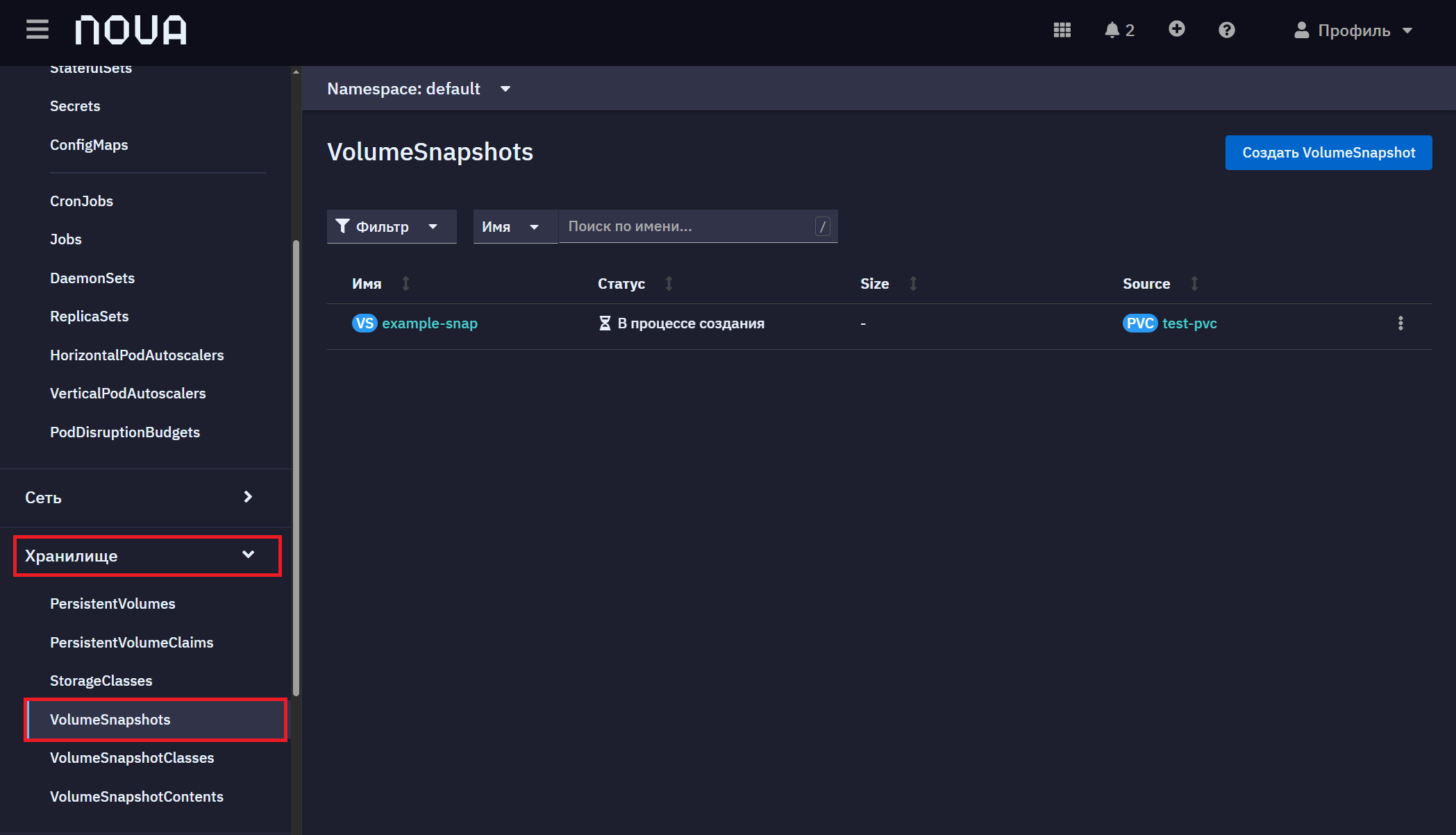Go to ReplicaSets in sidebar
1456x835 pixels.
point(90,317)
